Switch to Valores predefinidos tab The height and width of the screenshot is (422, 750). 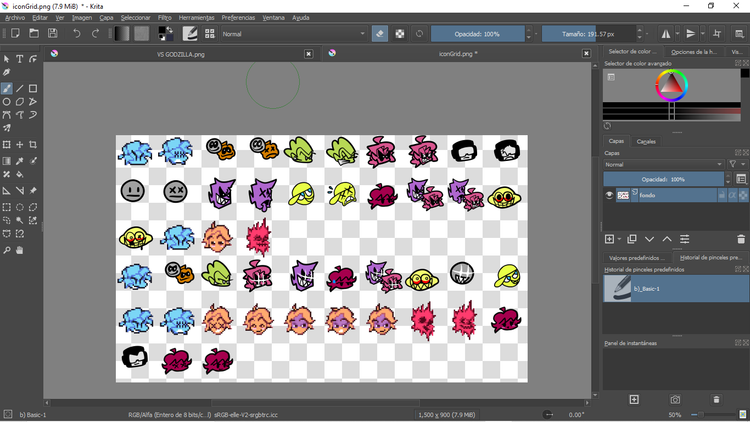click(x=637, y=258)
